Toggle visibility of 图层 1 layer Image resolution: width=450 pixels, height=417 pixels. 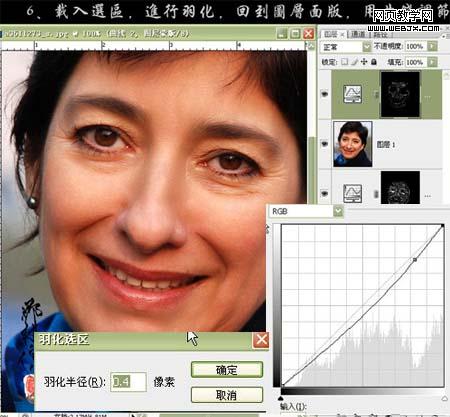[324, 144]
